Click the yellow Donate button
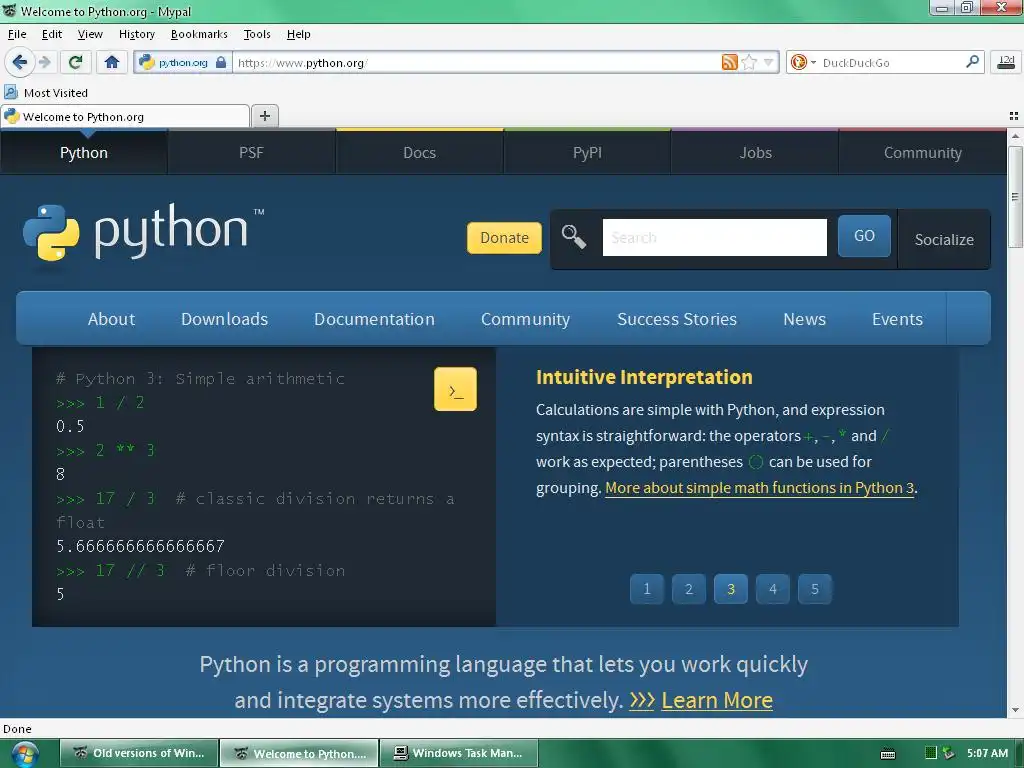Screen dimensions: 1024x768 click(504, 238)
